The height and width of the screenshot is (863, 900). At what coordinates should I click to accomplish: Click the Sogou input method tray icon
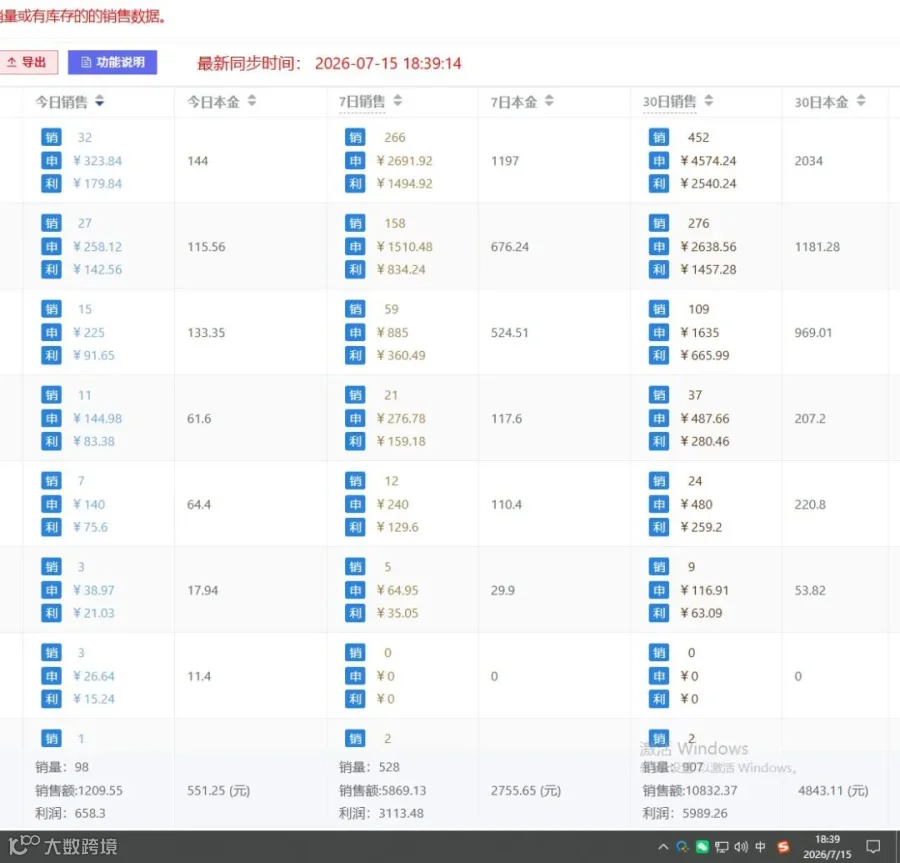tap(783, 847)
